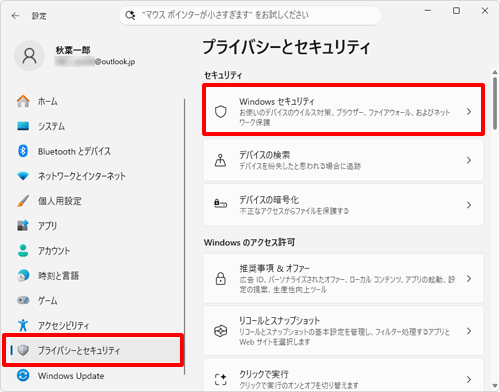This screenshot has height=392, width=500.
Task: Focus the settings search box
Action: click(250, 15)
